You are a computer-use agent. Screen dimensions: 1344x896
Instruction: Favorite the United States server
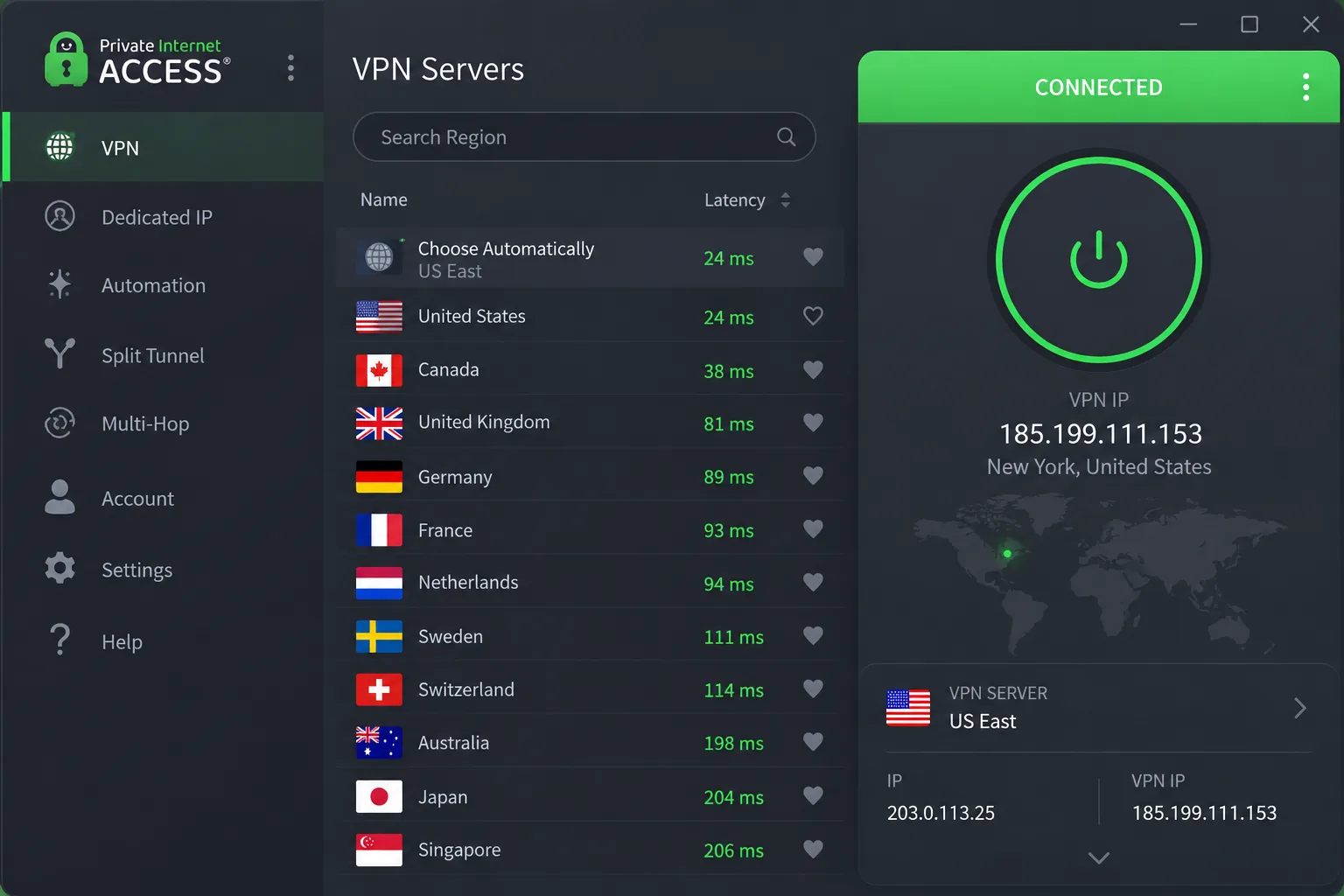tap(813, 316)
